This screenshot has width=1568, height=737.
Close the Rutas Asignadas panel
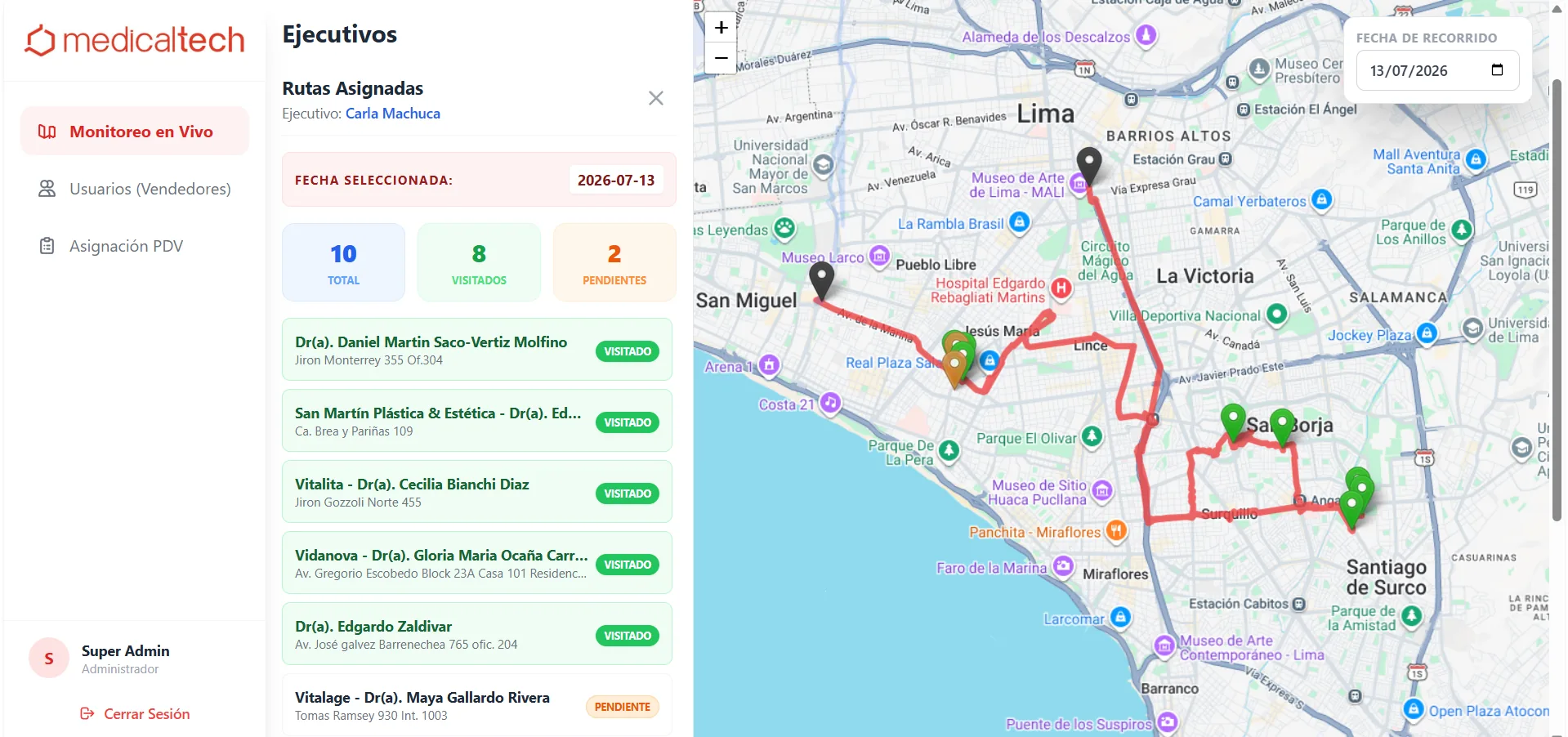tap(656, 98)
